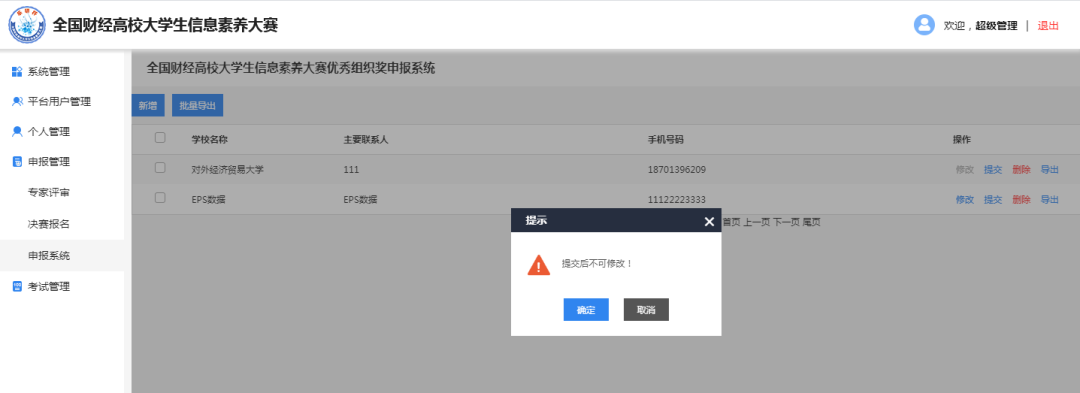Close the 提示 dialog with the X

point(709,222)
